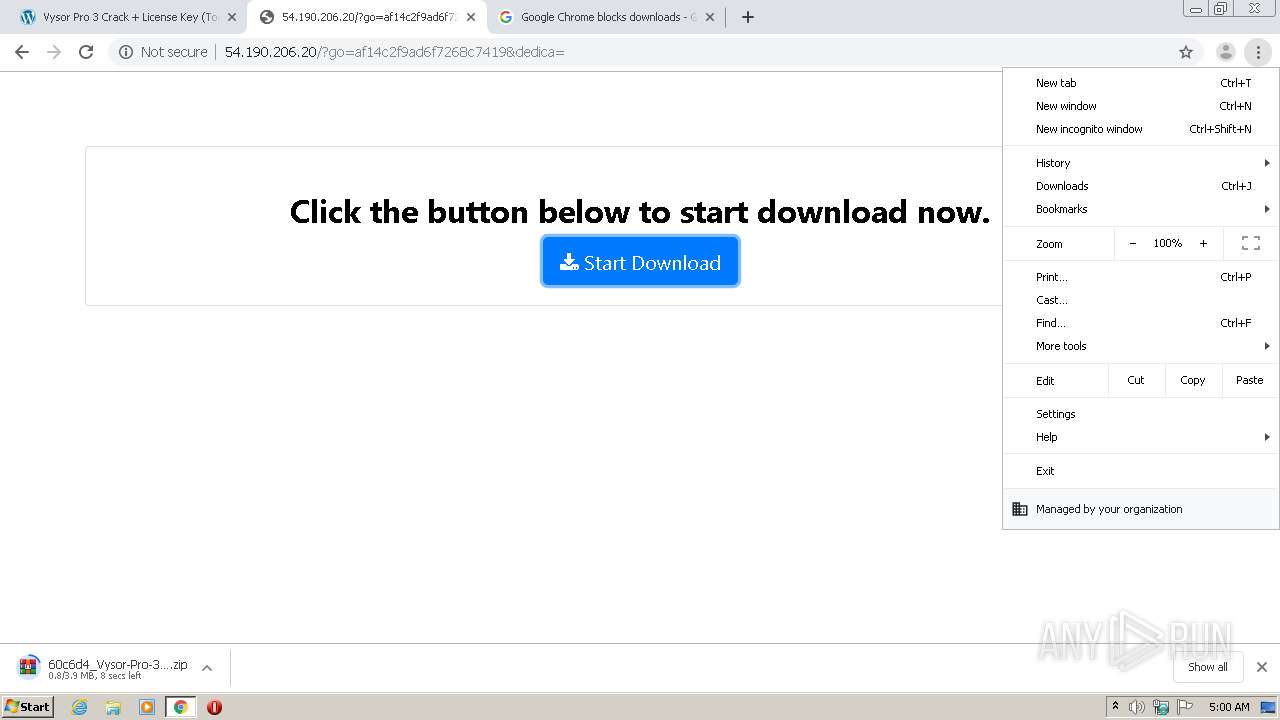1280x720 pixels.
Task: Open Settings from the Chrome menu
Action: pos(1141,414)
